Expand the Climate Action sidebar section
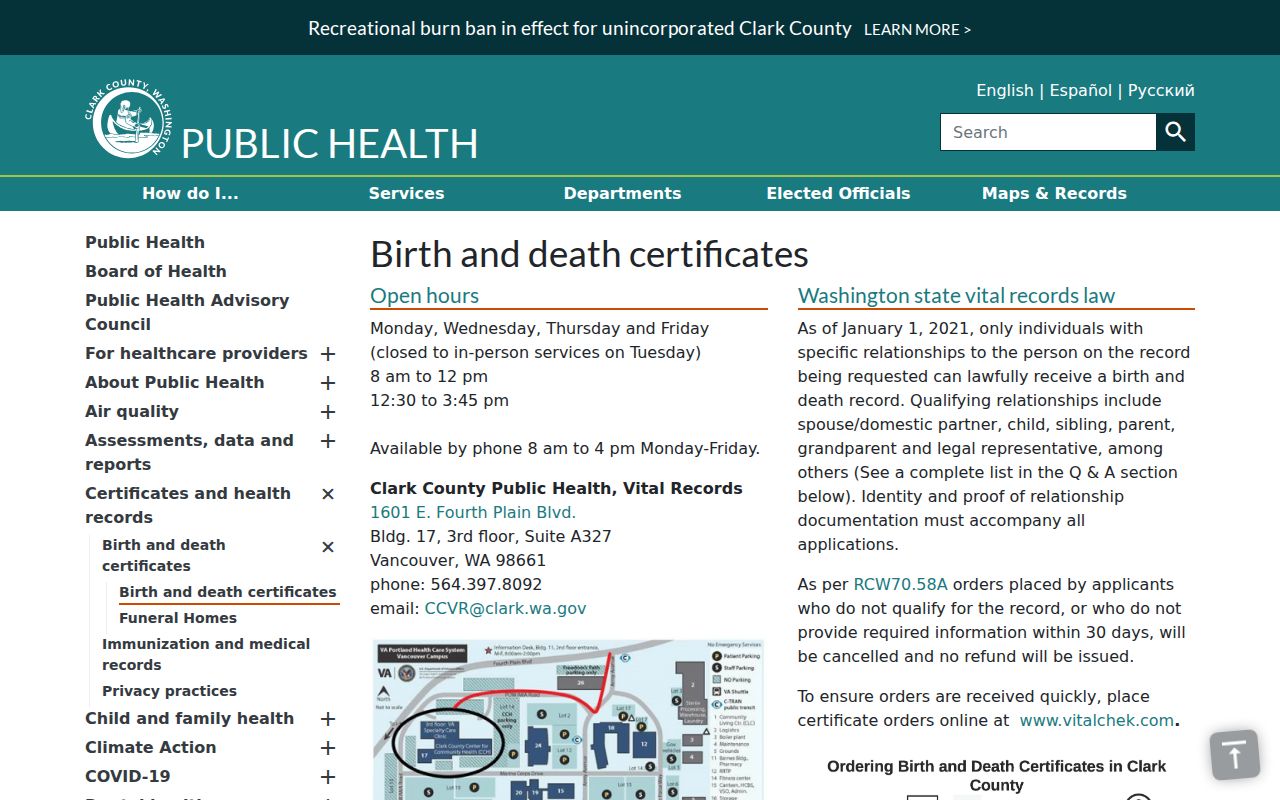This screenshot has height=800, width=1280. tap(327, 748)
